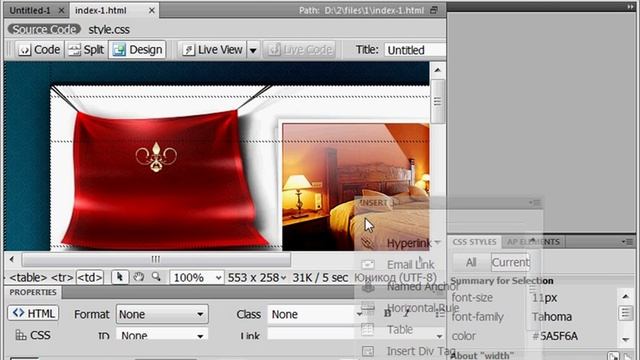Open the Format dropdown
The height and width of the screenshot is (360, 640).
[x=162, y=314]
